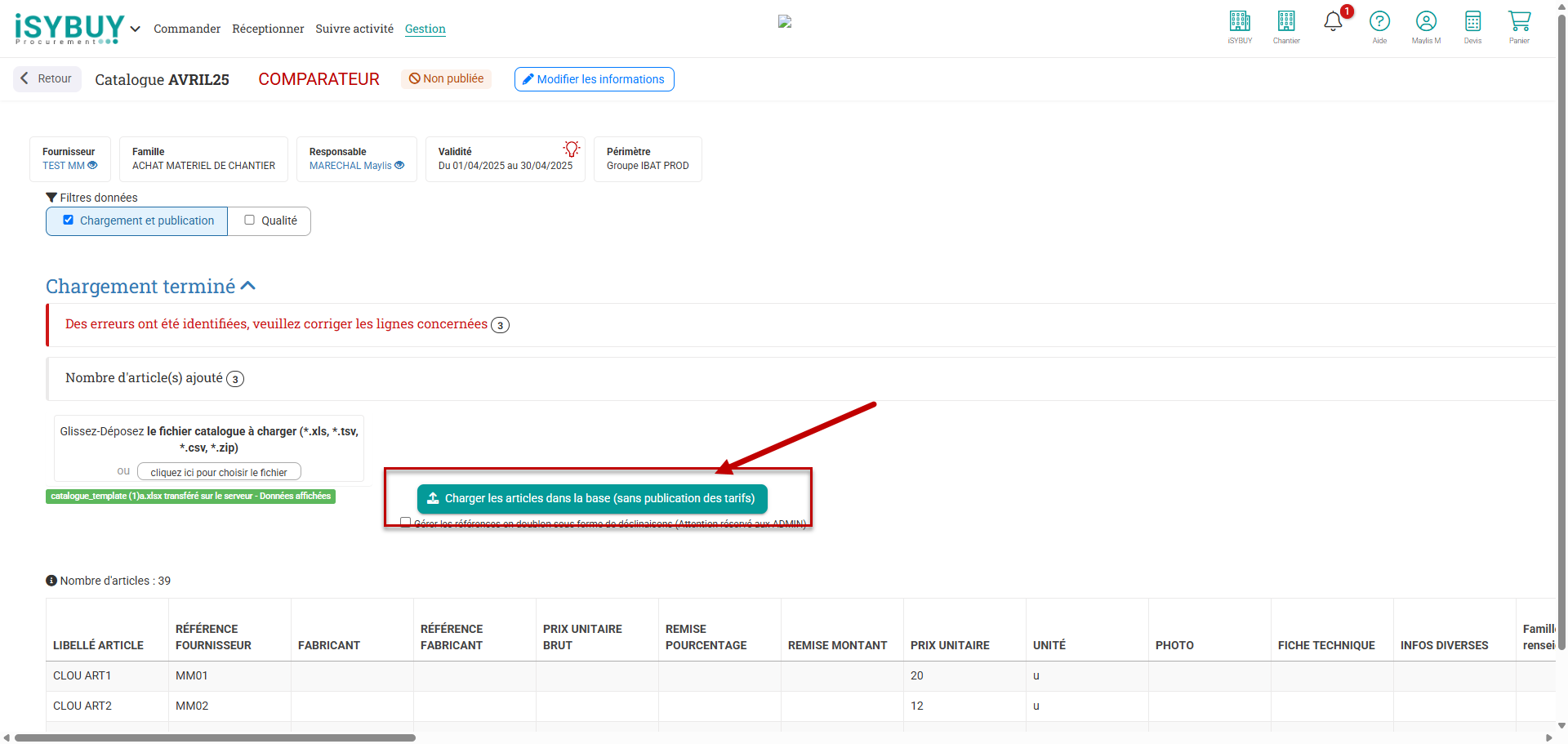Image resolution: width=1568 pixels, height=744 pixels.
Task: Click the Validité date range text
Action: pyautogui.click(x=506, y=166)
